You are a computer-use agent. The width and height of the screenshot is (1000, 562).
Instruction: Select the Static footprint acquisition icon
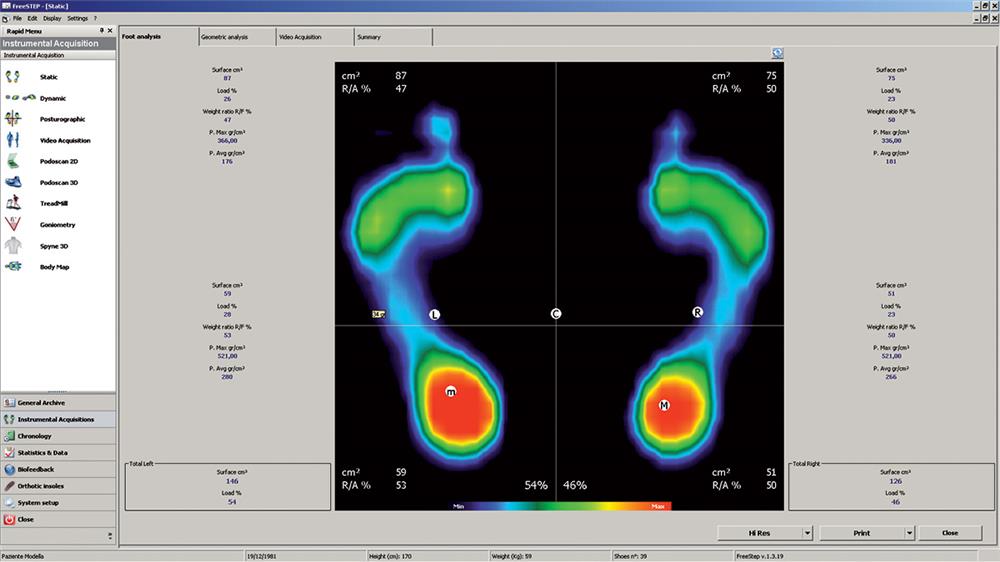pos(13,77)
